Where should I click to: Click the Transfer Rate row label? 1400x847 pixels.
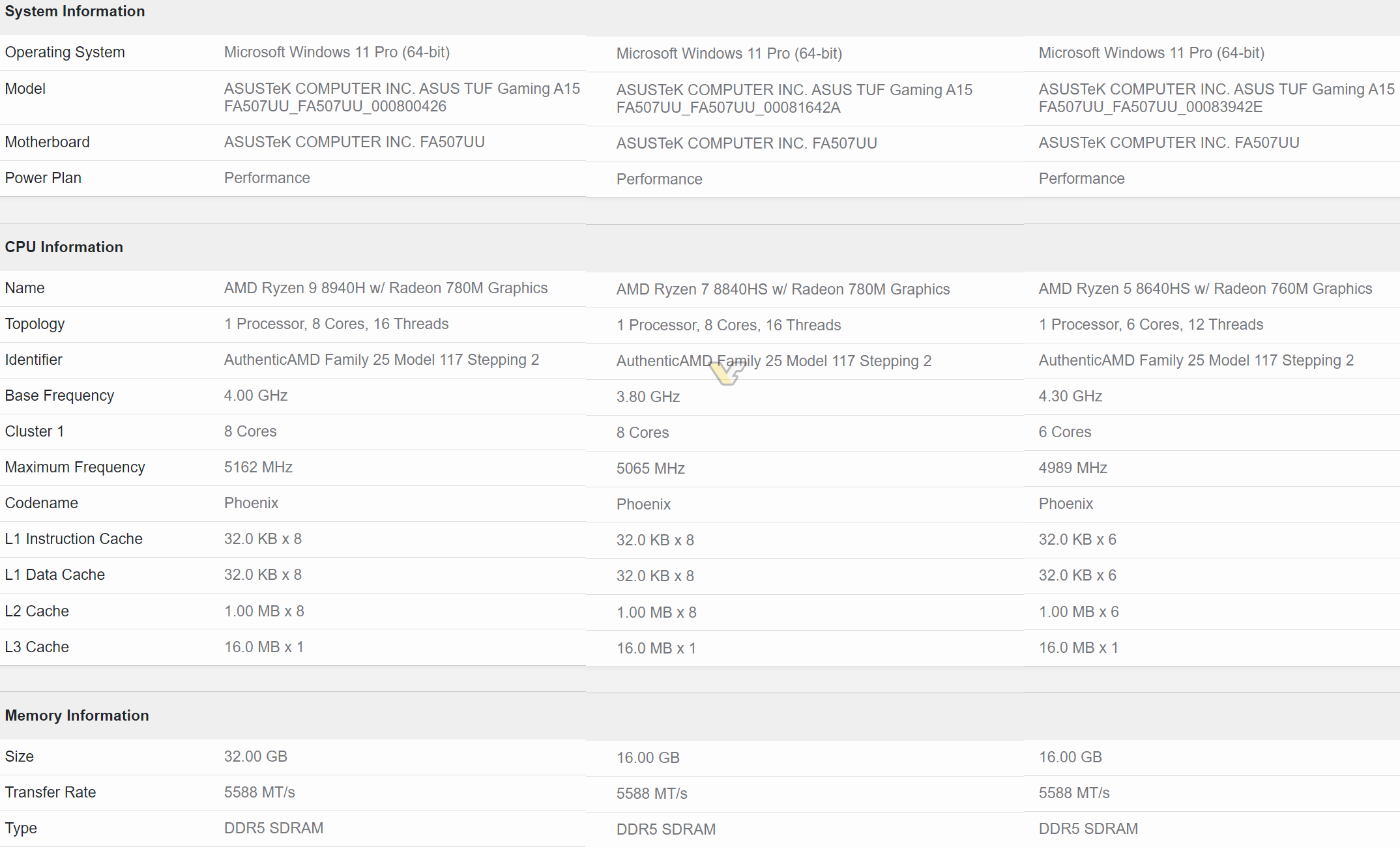[50, 792]
